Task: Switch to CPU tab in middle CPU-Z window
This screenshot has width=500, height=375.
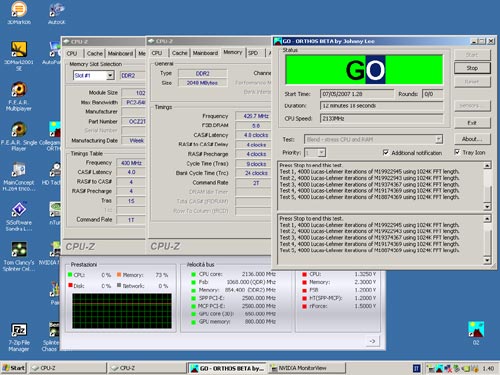Action: click(157, 53)
